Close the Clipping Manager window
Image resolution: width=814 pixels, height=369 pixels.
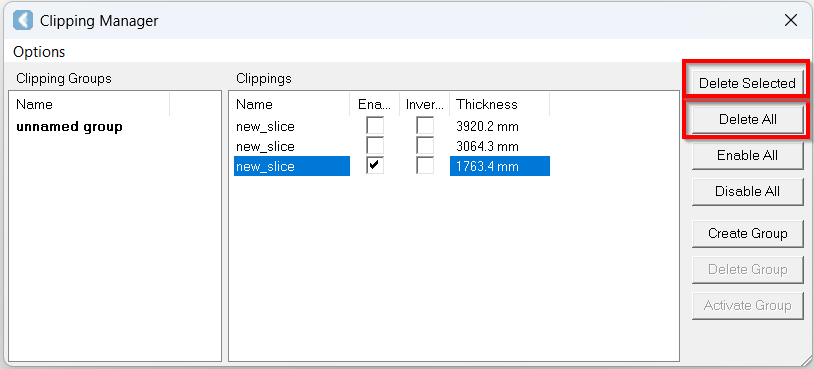click(791, 21)
